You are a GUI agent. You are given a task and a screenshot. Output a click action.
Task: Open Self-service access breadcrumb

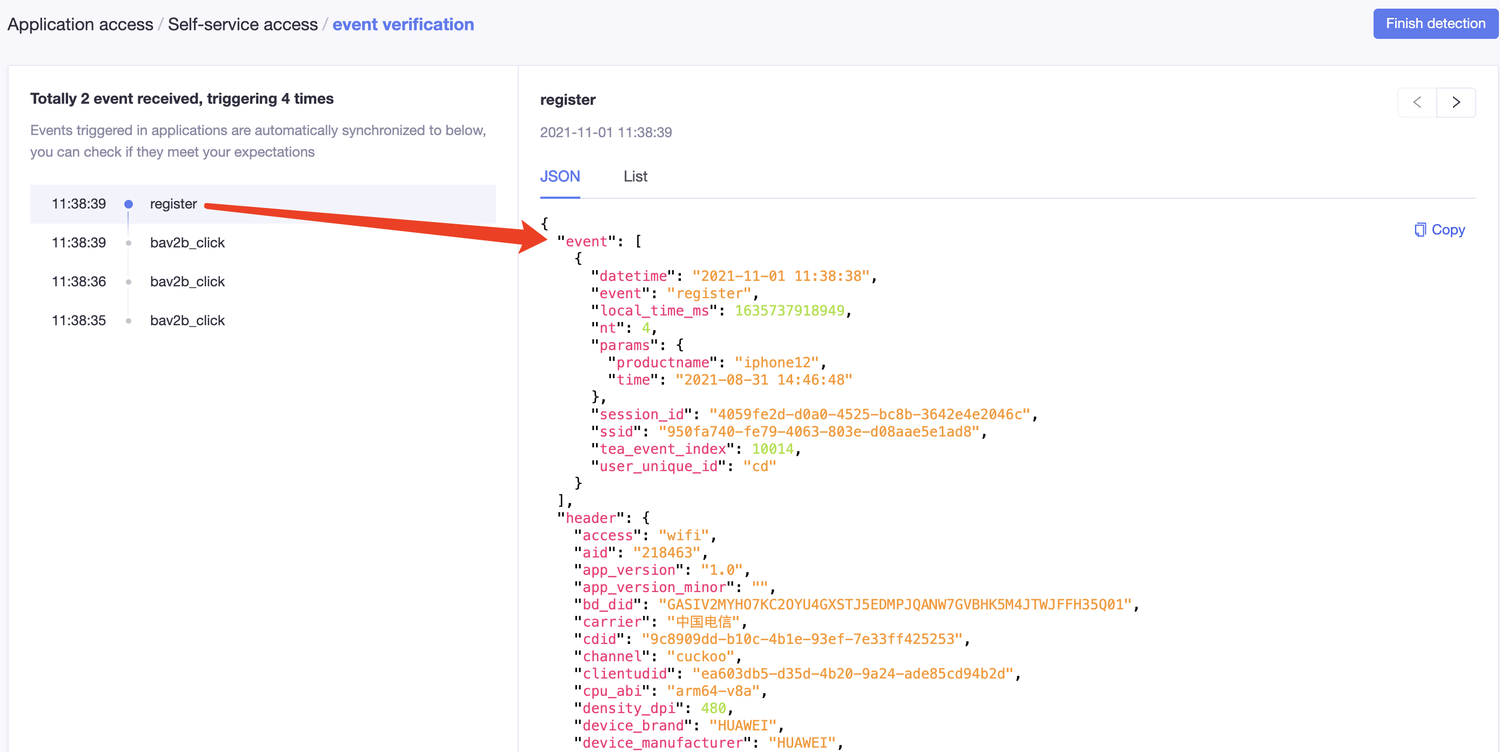tap(243, 24)
